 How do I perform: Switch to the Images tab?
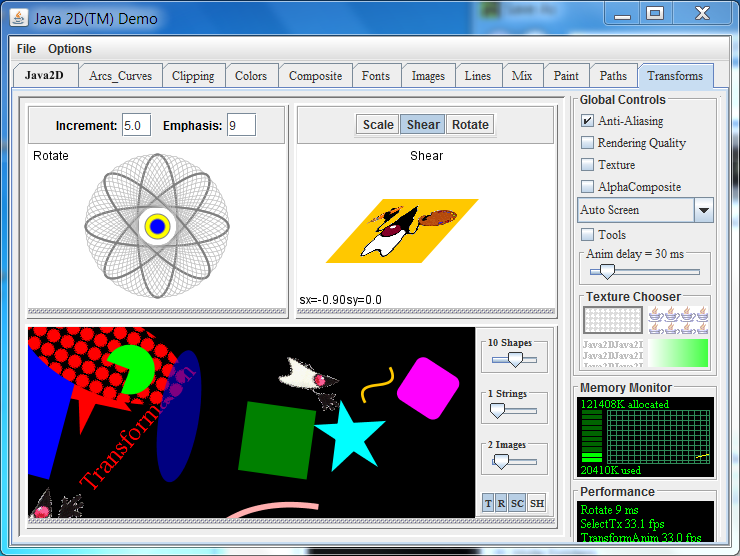428,76
